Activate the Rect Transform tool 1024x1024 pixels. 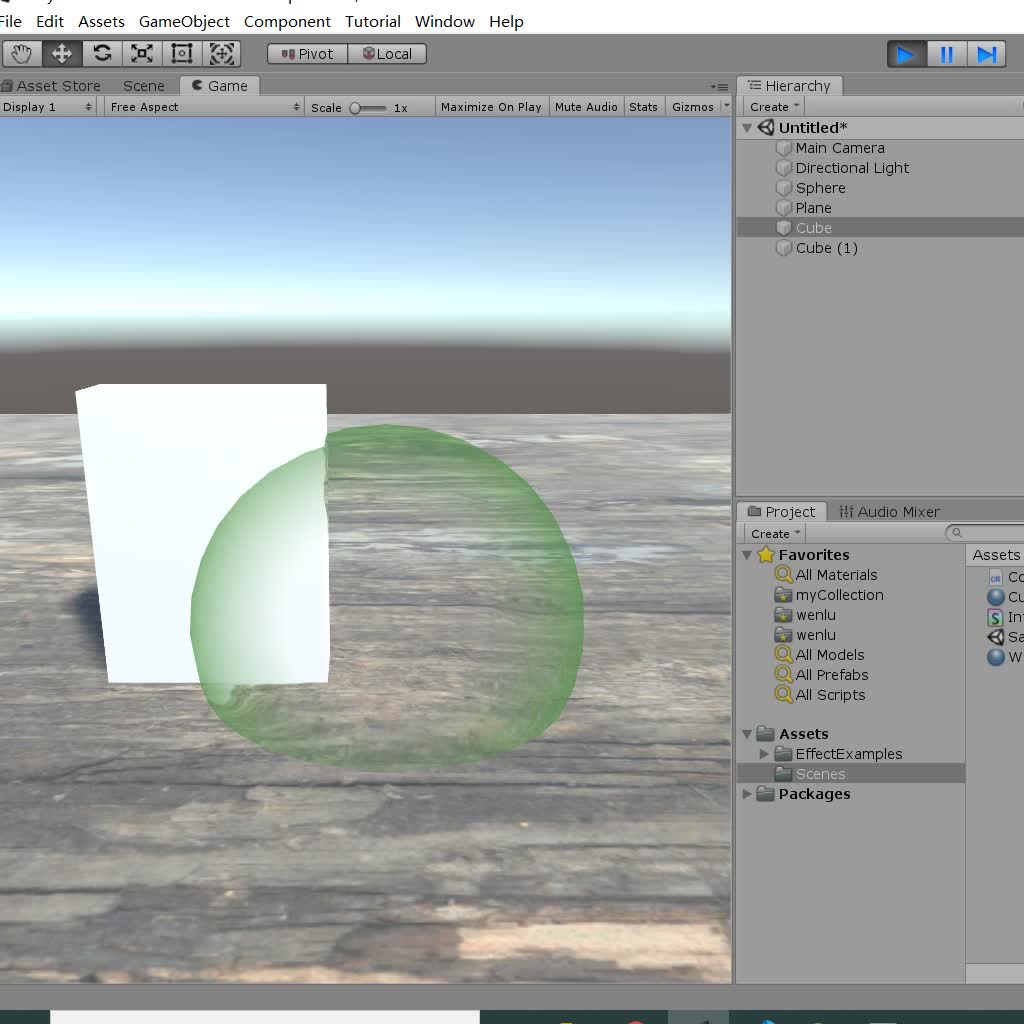click(x=181, y=54)
